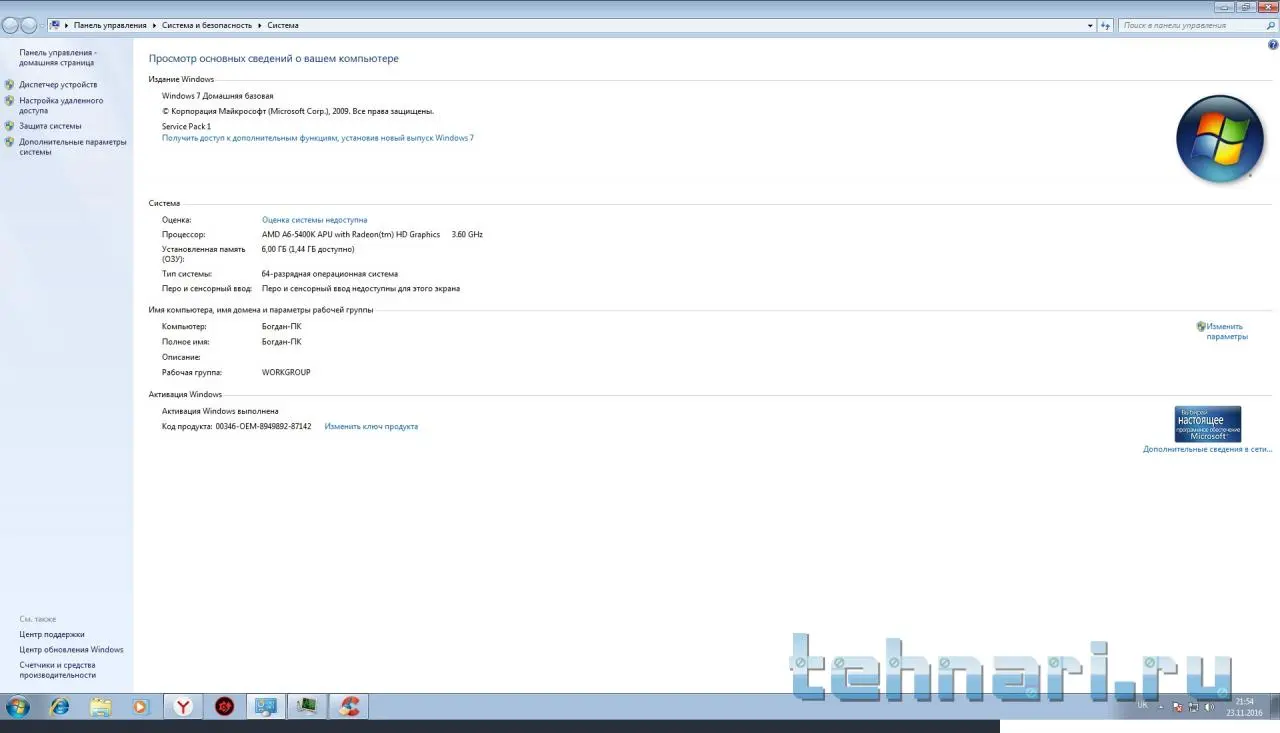Open Windows Media Player from the taskbar
1280x733 pixels.
coord(140,707)
